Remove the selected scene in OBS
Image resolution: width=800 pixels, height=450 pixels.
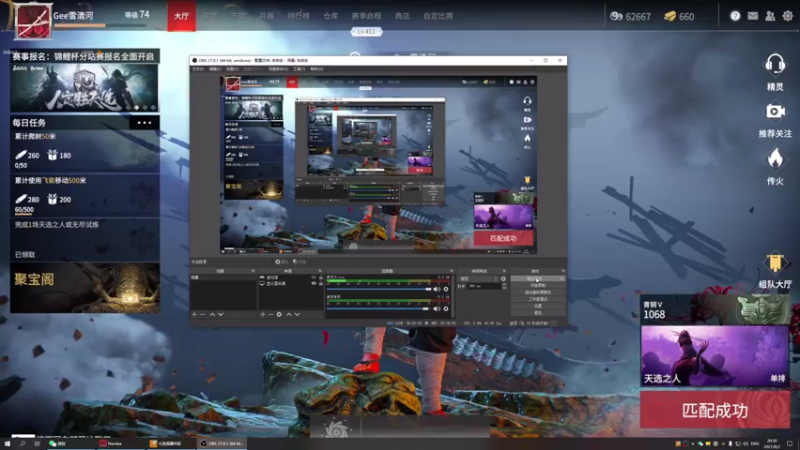203,314
